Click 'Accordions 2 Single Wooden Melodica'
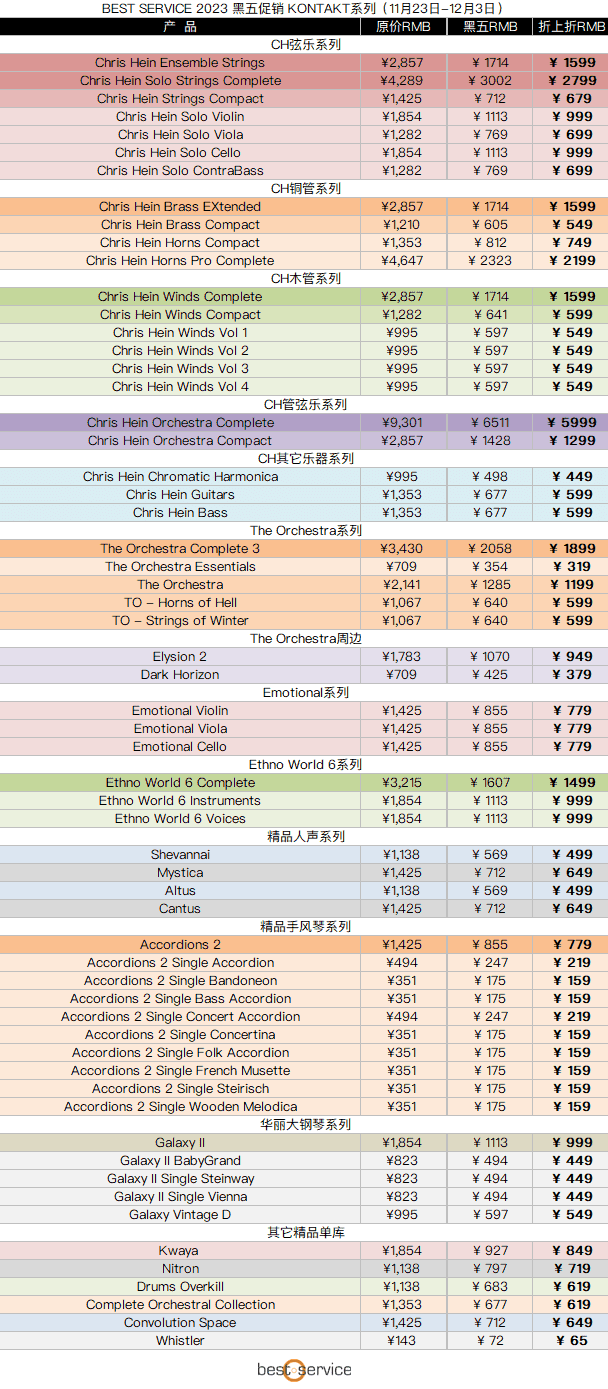Image resolution: width=608 pixels, height=1389 pixels. (x=180, y=1107)
